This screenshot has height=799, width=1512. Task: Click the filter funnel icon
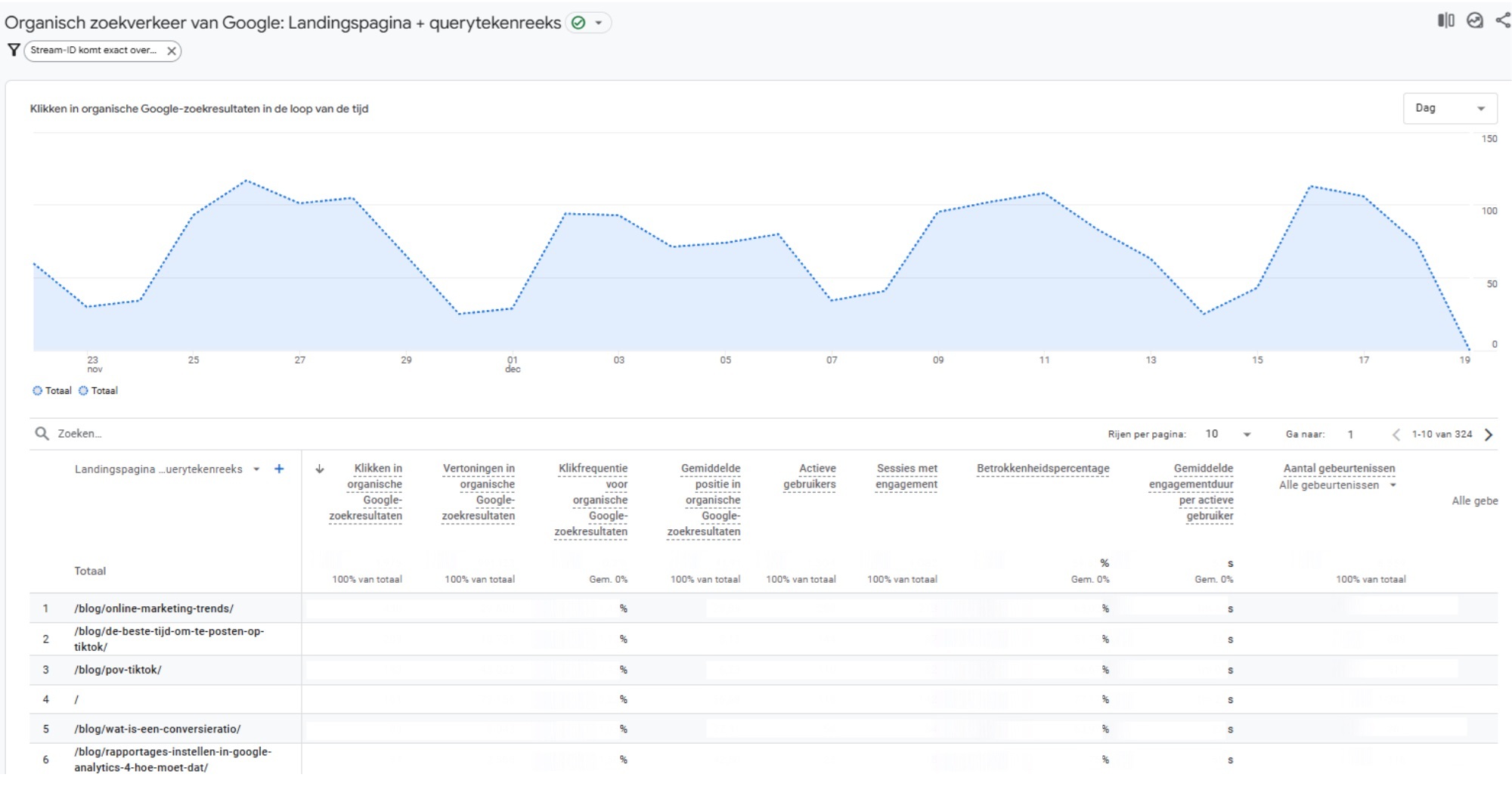(14, 50)
